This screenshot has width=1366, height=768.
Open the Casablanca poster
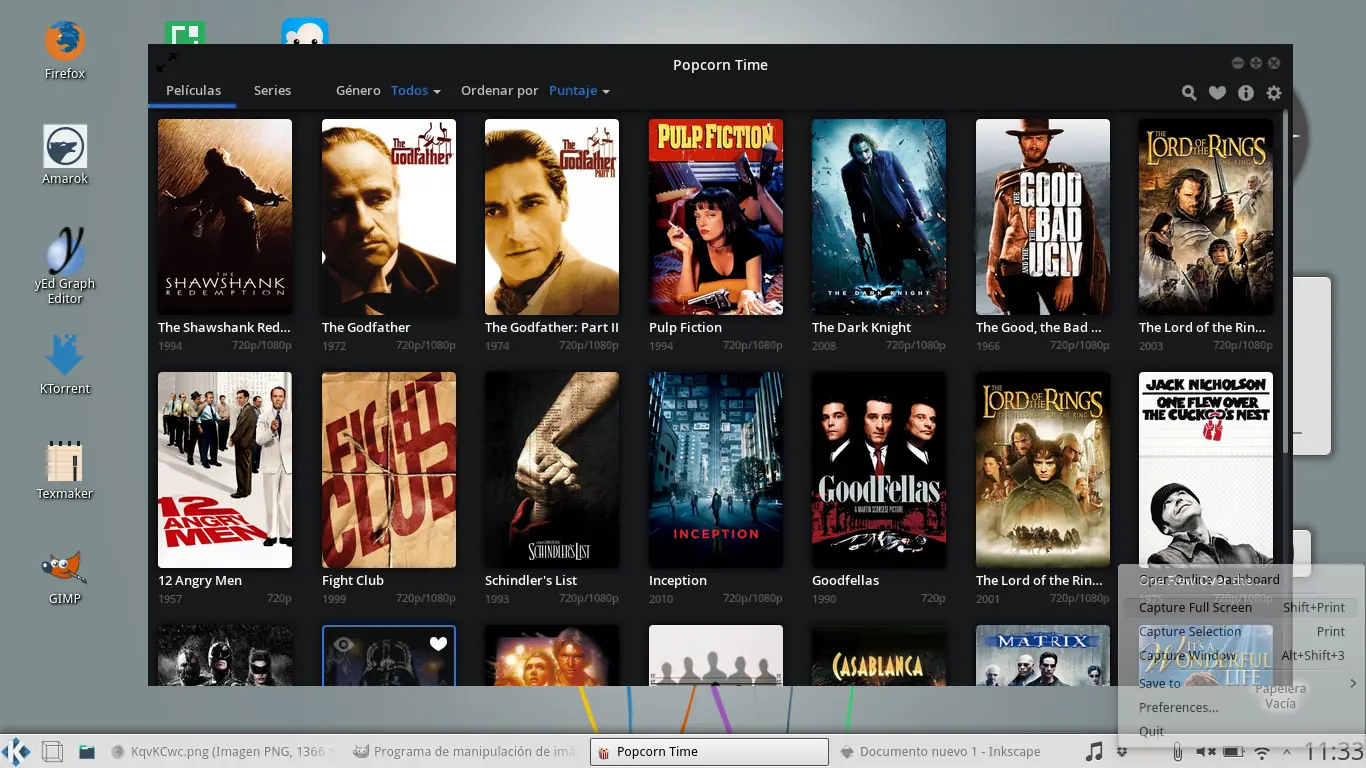[x=879, y=655]
